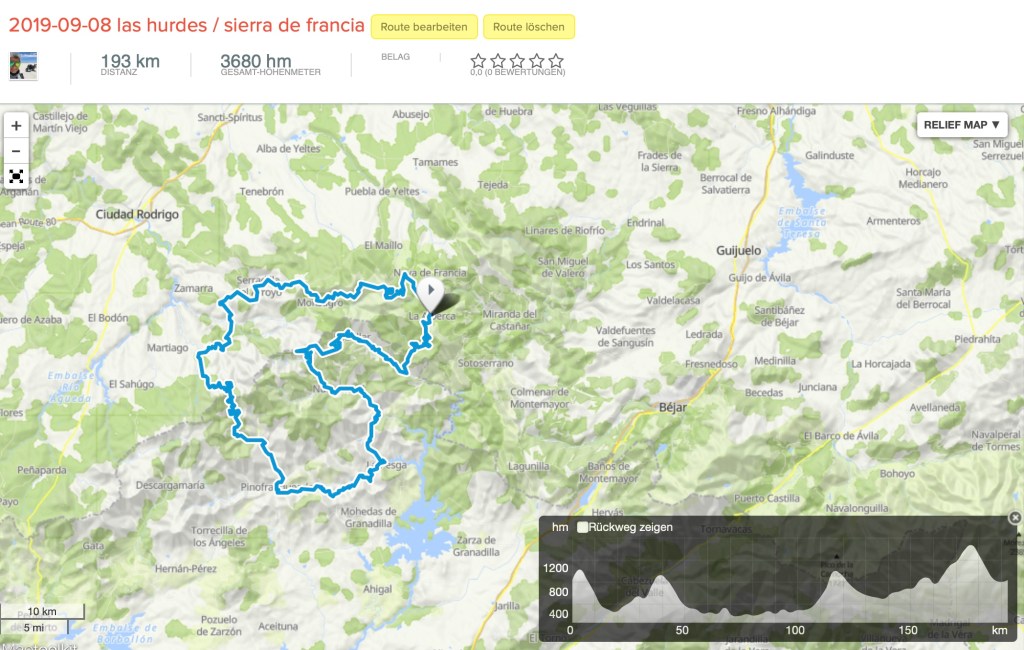Zoom out of the map
The image size is (1024, 650).
pyautogui.click(x=16, y=151)
